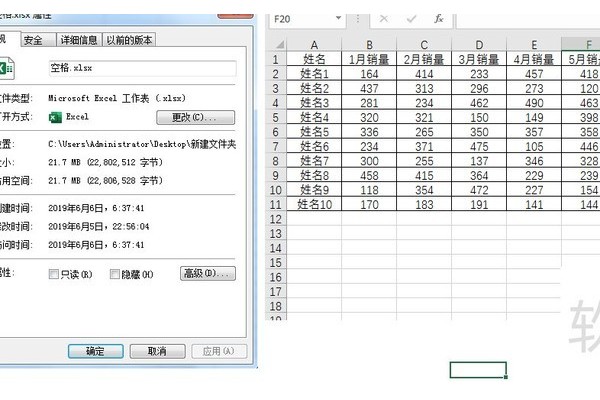
Task: Click the file size 21.7 MB (22,802,512 字节)
Action: [x=106, y=162]
